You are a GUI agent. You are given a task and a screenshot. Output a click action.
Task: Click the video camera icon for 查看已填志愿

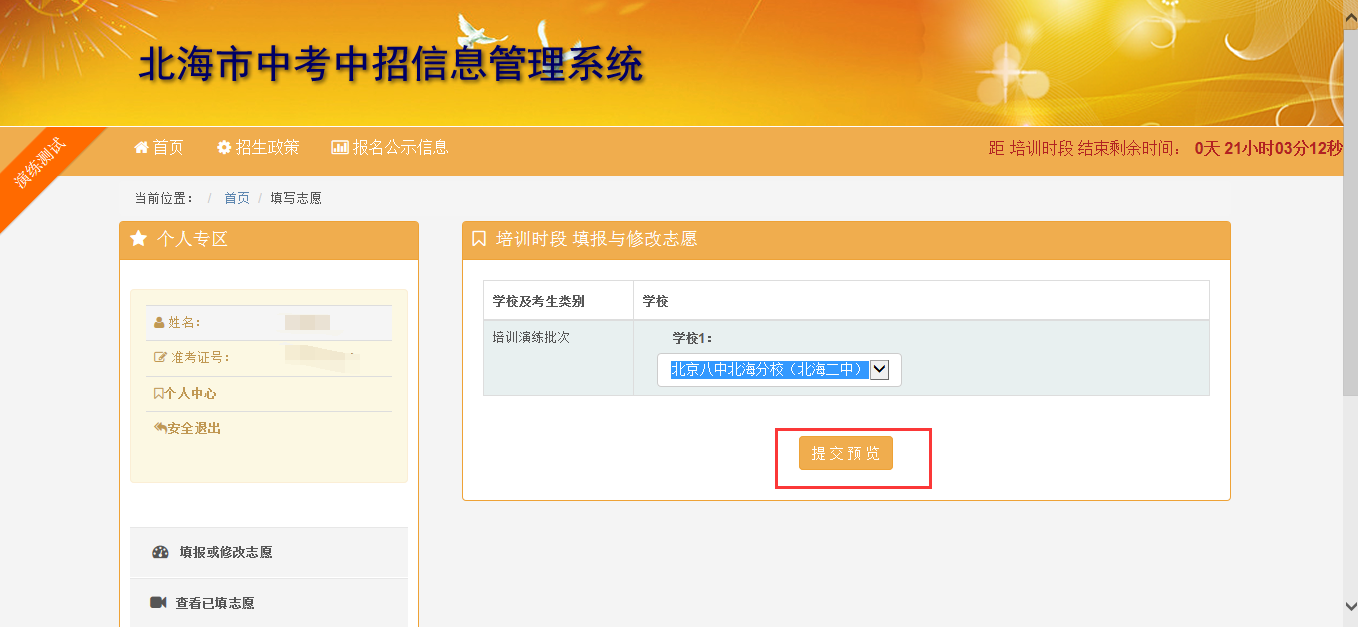pos(158,603)
